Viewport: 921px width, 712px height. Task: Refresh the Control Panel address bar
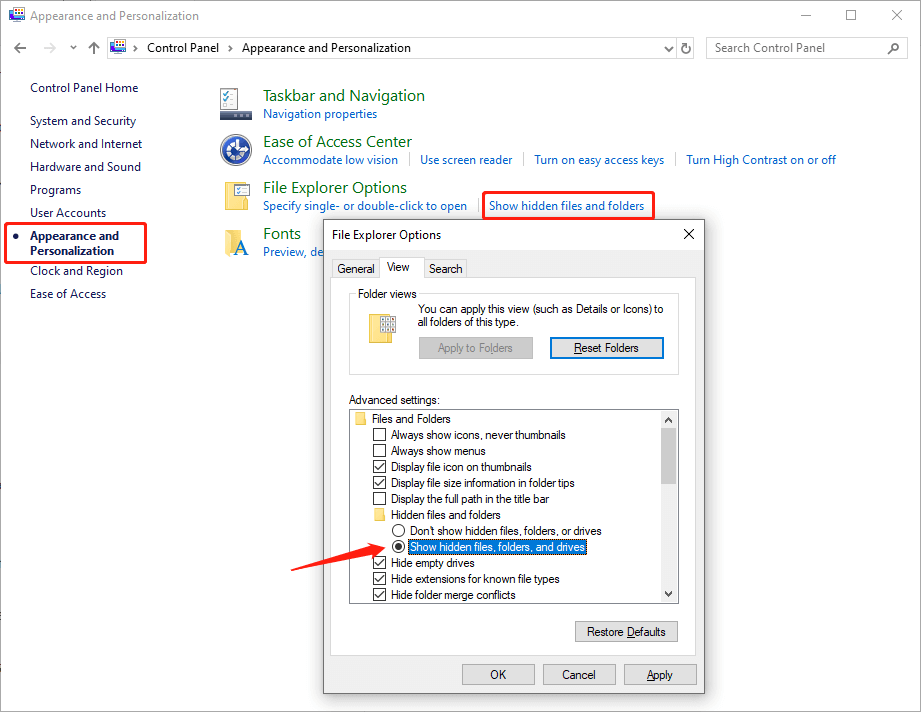click(x=685, y=48)
